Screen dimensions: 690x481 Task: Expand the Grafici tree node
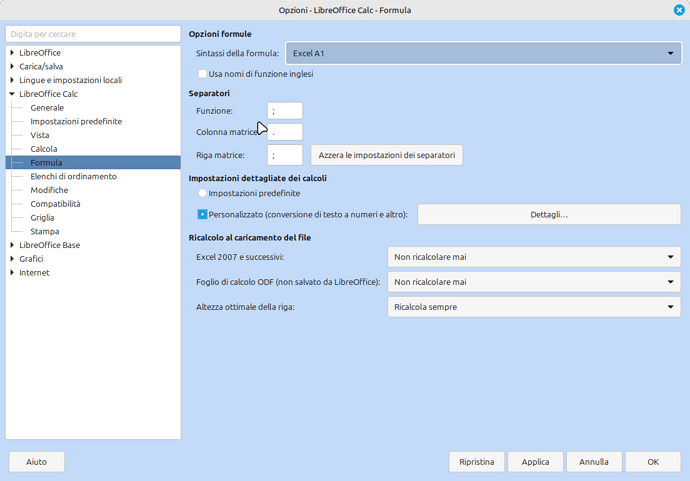click(12, 259)
